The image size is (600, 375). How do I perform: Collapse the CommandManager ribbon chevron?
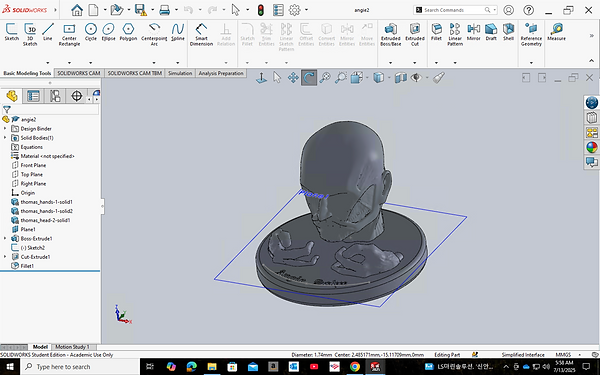[x=591, y=61]
